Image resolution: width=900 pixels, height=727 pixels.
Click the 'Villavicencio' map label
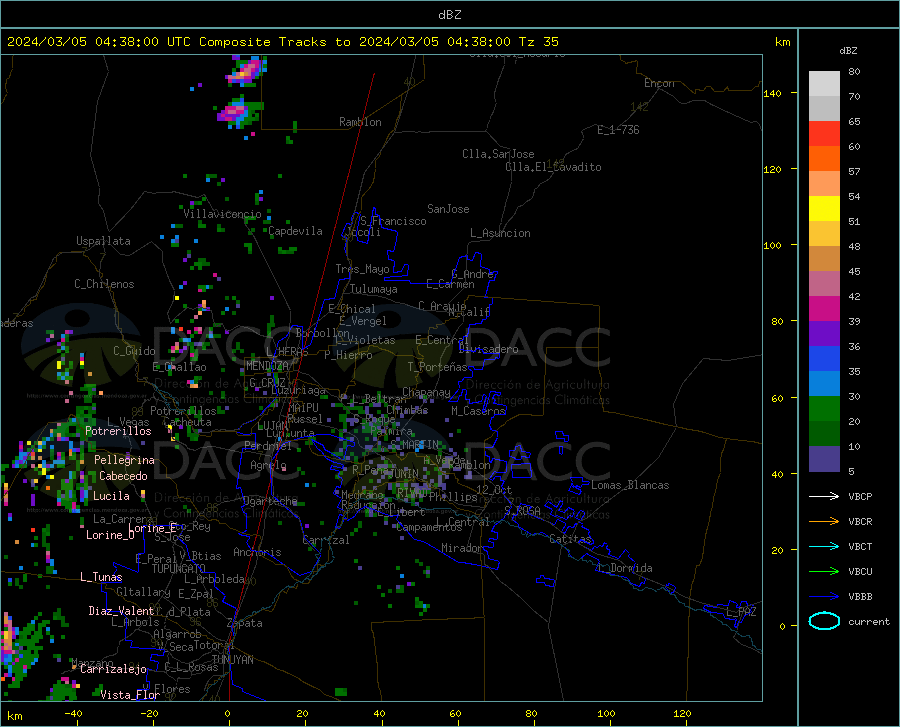pos(222,214)
